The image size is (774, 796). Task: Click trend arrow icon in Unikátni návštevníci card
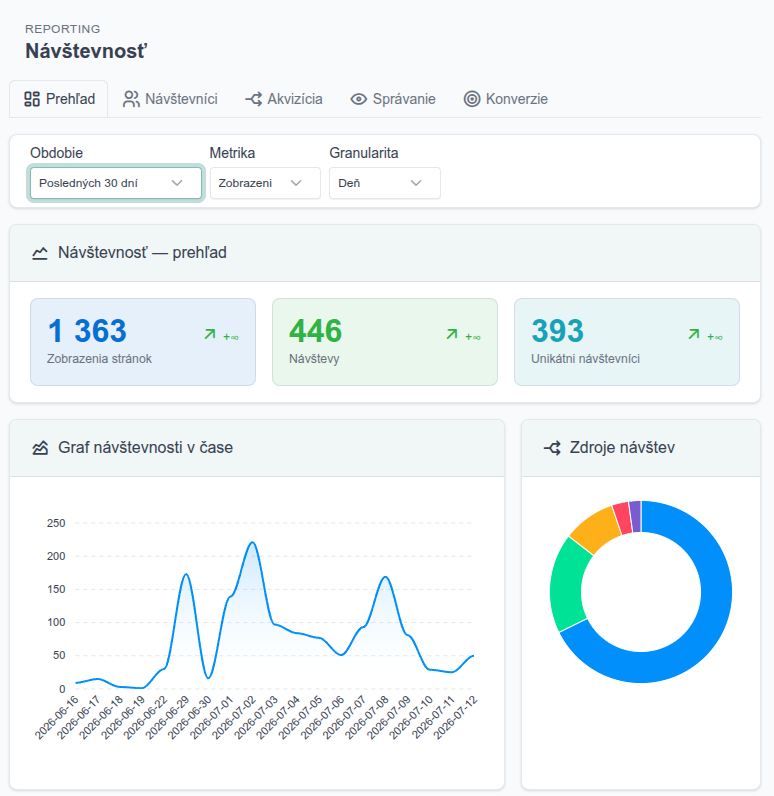(x=694, y=334)
